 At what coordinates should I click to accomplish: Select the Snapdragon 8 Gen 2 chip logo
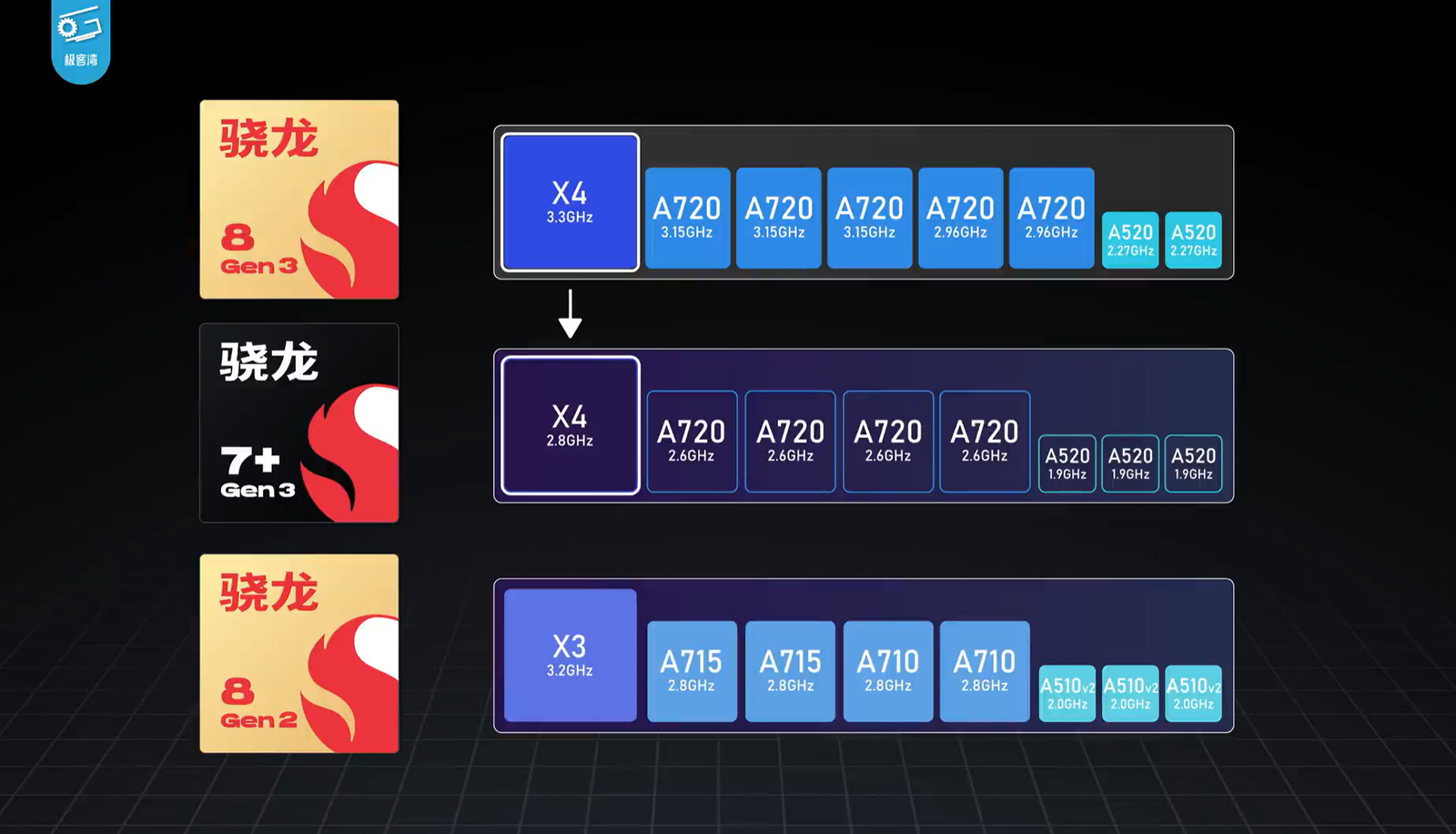(299, 654)
